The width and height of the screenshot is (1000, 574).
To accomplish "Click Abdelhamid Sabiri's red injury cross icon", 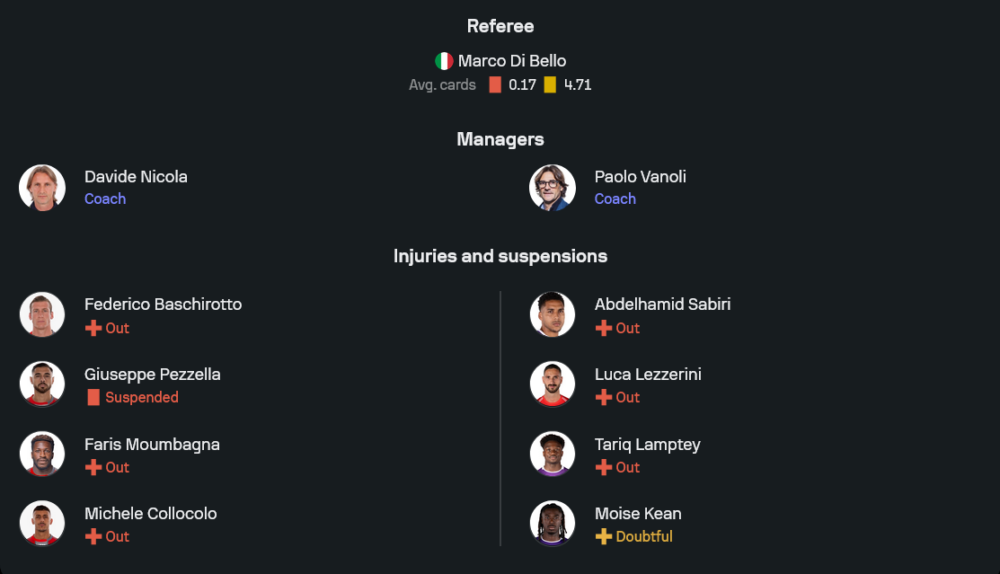I will (603, 328).
